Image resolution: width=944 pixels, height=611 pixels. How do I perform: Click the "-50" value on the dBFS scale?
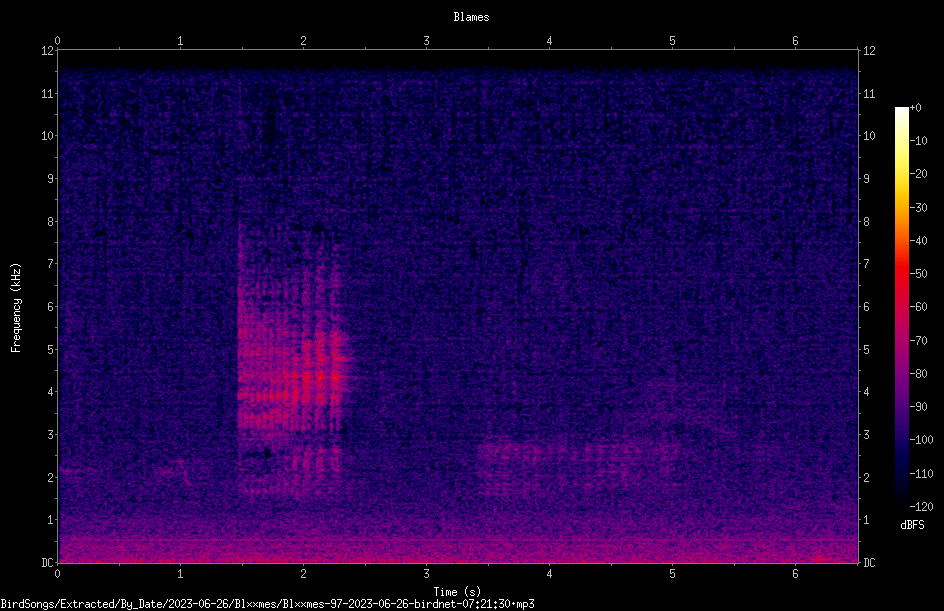(919, 273)
